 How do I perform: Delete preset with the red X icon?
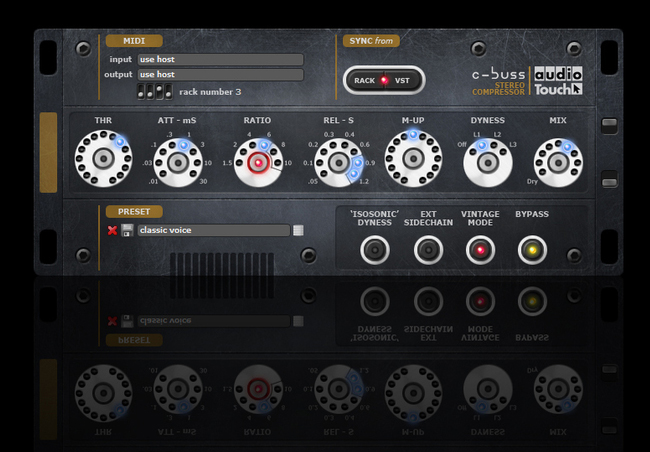coord(112,230)
